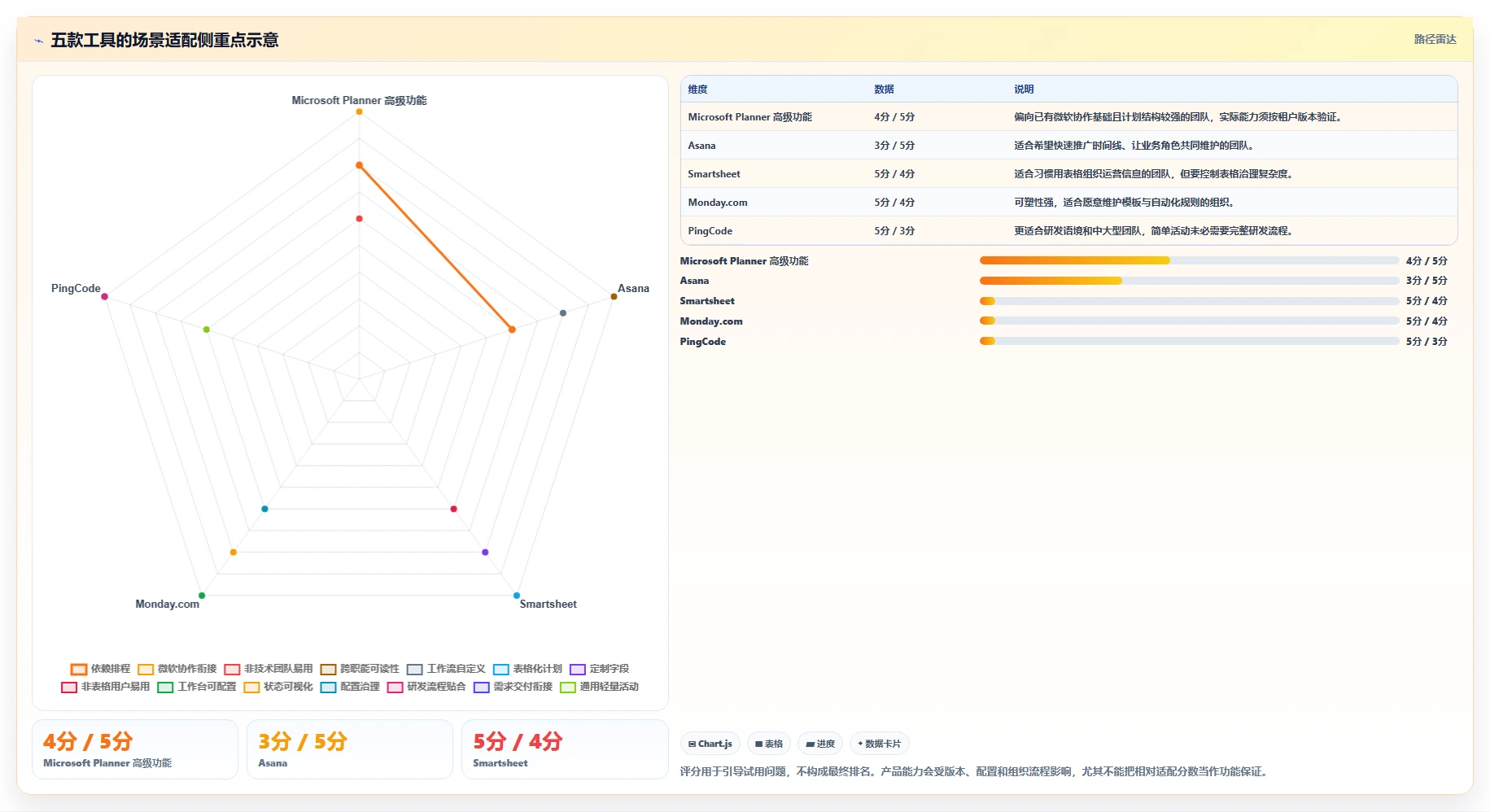Click the Asana radar axis label

pyautogui.click(x=633, y=289)
